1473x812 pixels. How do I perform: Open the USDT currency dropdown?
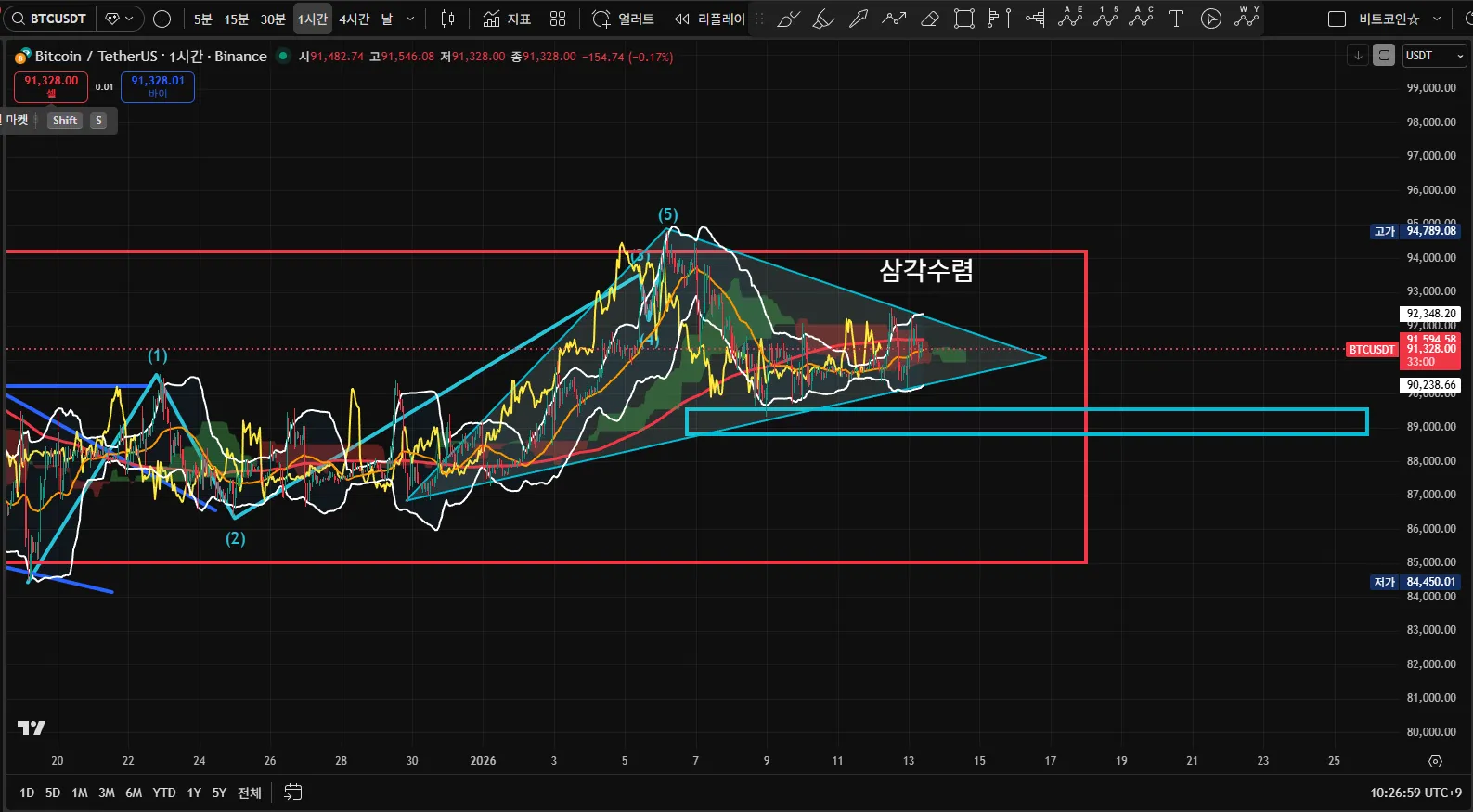tap(1433, 56)
